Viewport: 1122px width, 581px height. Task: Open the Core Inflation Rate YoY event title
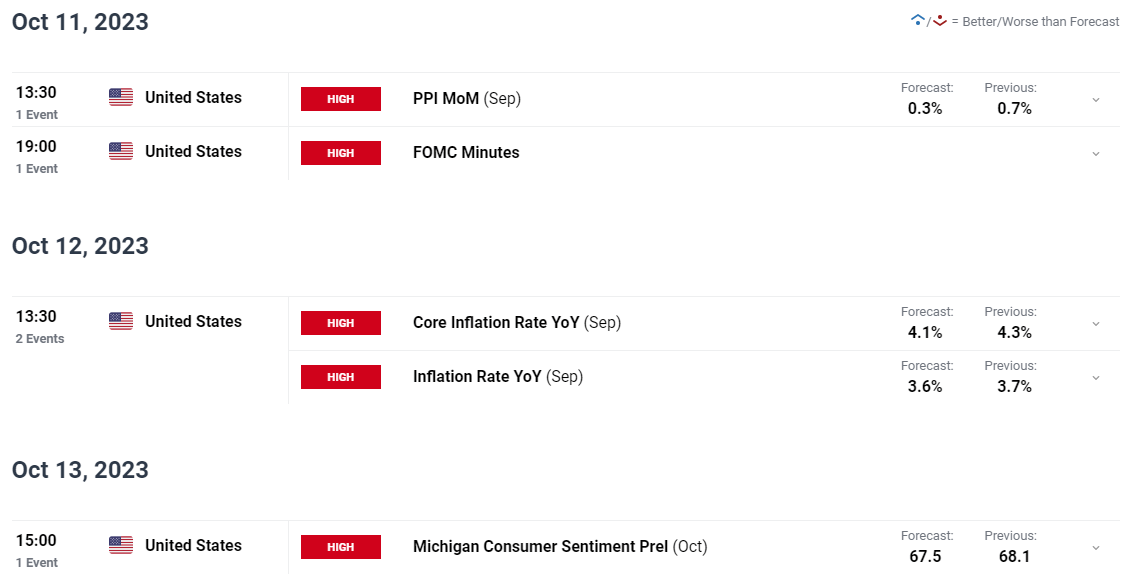pos(496,323)
